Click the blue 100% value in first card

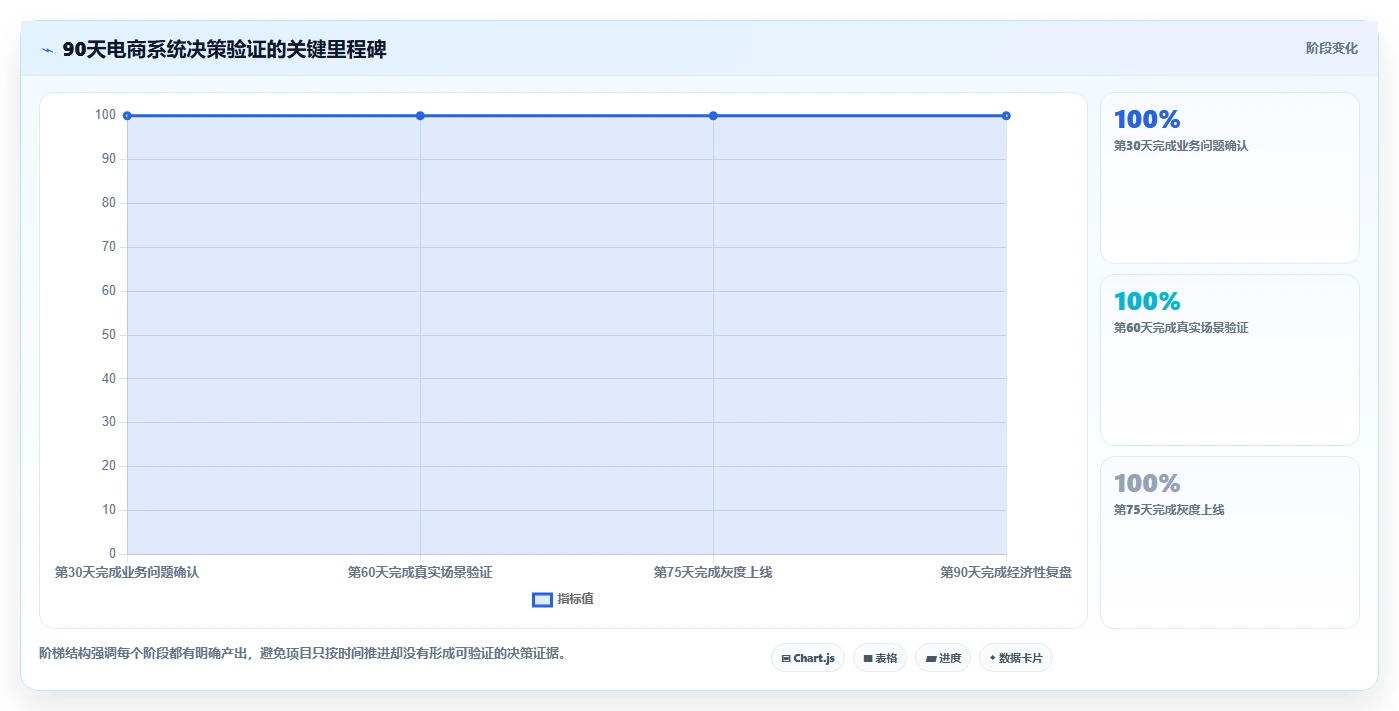1147,120
